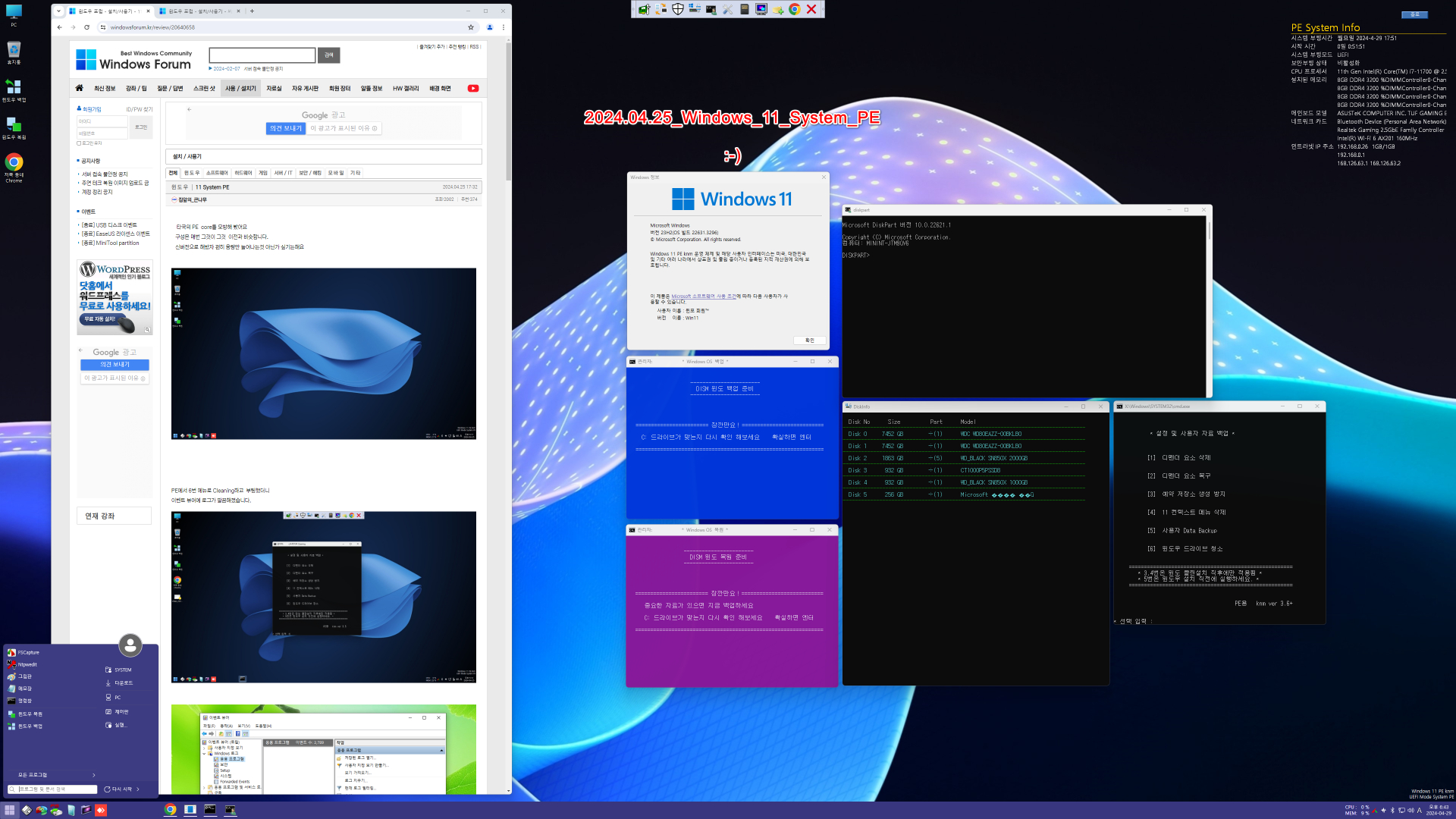Open the wrench and screwdriver tools icon

[727, 9]
